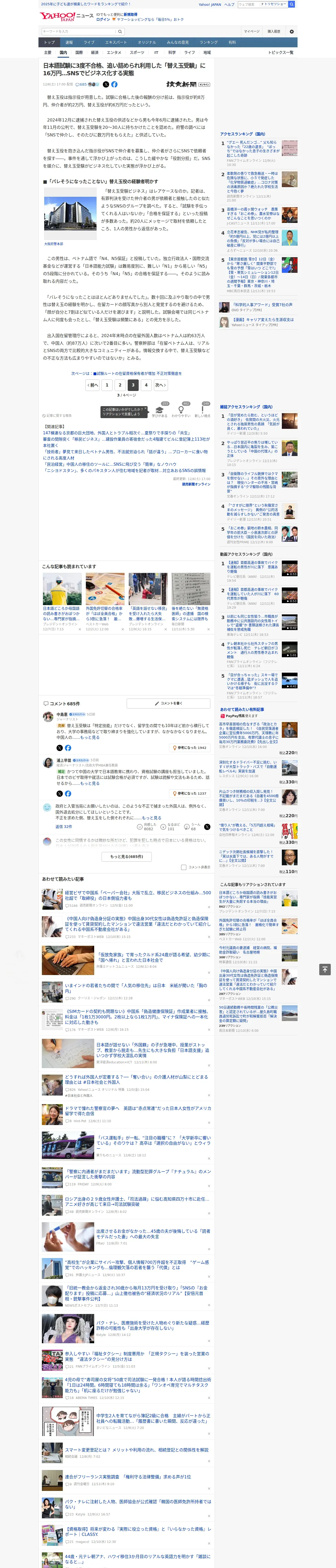Click the わかりやすい lightbulb reaction icon
336x1568 pixels.
181,410
